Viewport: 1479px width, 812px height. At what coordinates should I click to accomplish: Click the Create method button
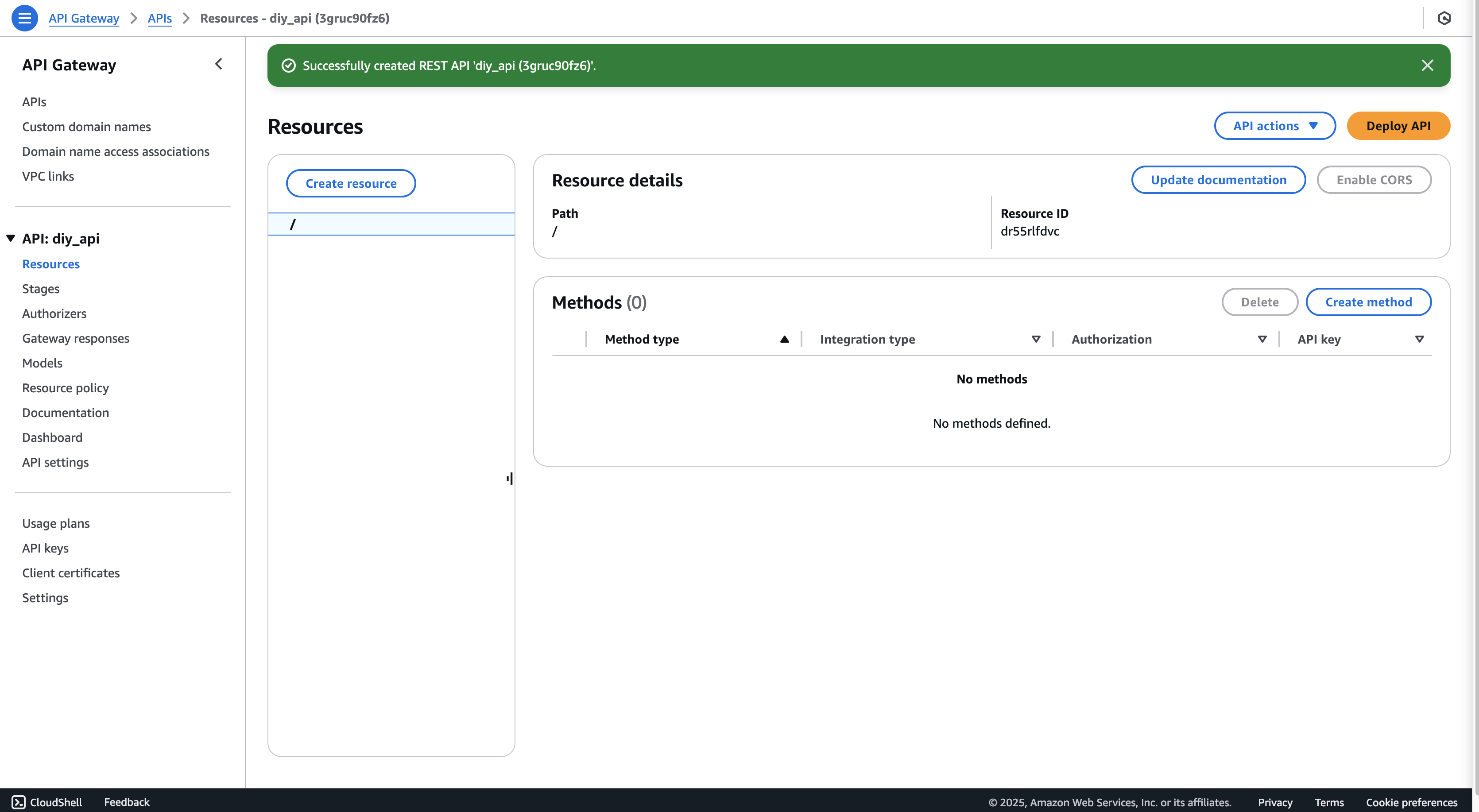click(1368, 302)
